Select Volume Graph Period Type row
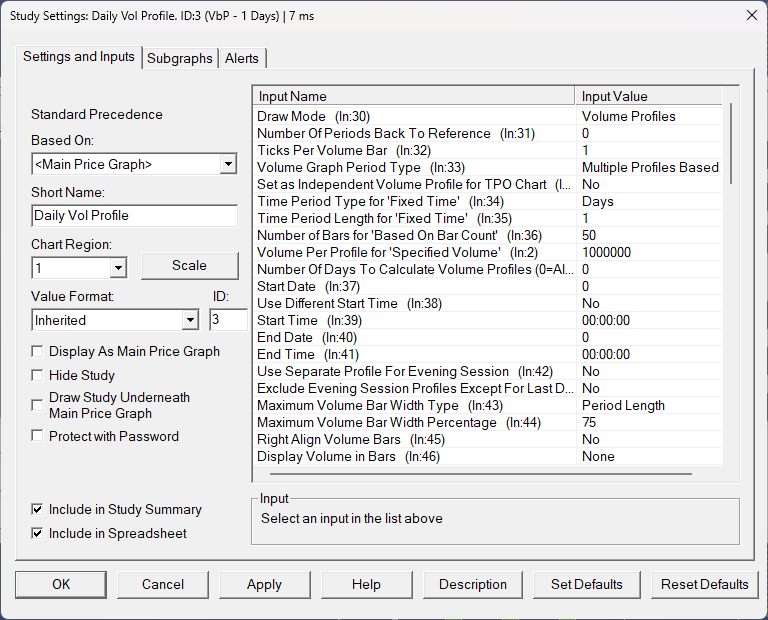This screenshot has width=768, height=620. tap(487, 167)
